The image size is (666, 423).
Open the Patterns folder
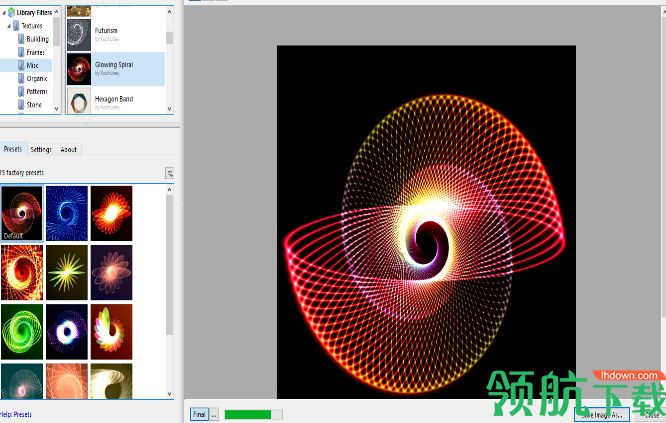[x=37, y=92]
